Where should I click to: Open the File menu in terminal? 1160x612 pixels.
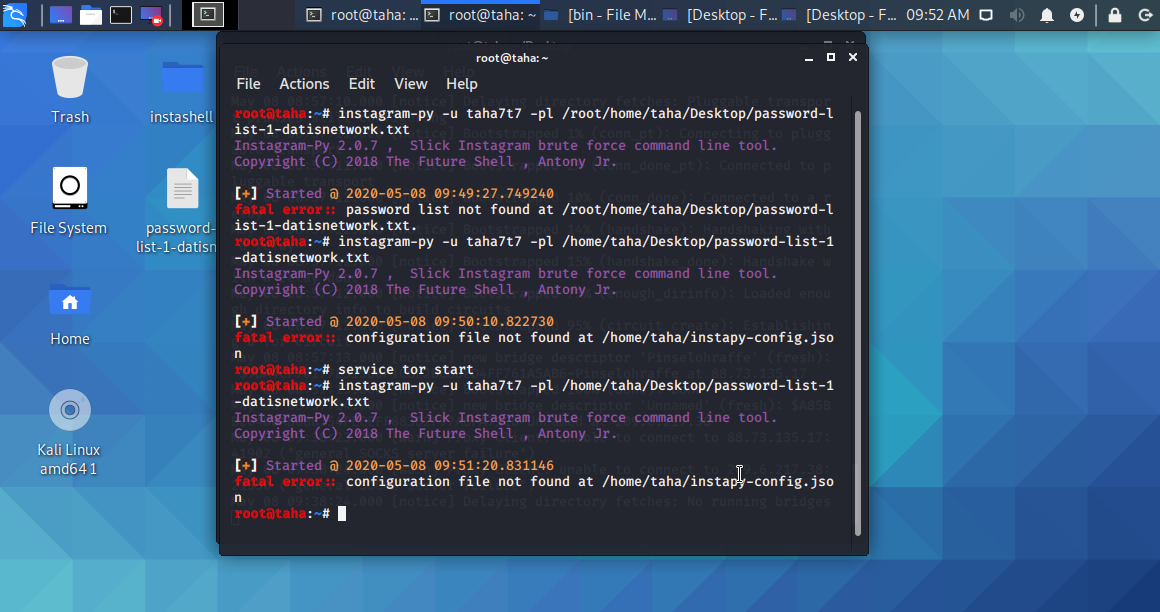pyautogui.click(x=248, y=84)
